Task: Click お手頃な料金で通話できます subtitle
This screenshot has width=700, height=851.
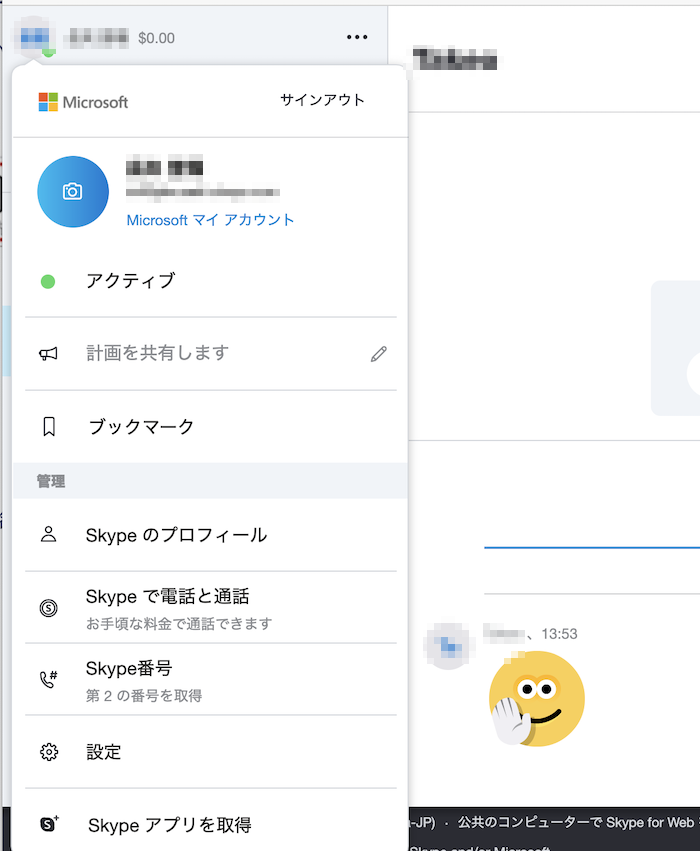Action: pyautogui.click(x=179, y=624)
